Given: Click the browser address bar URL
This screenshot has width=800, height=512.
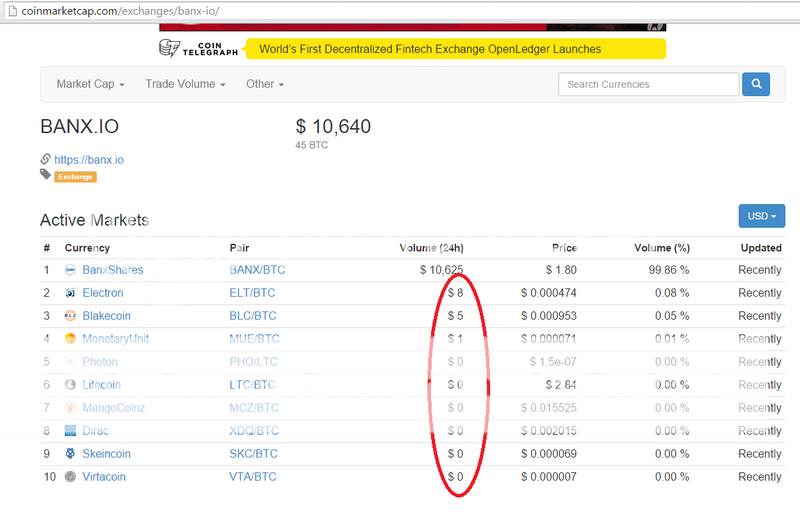Looking at the screenshot, I should tap(120, 11).
